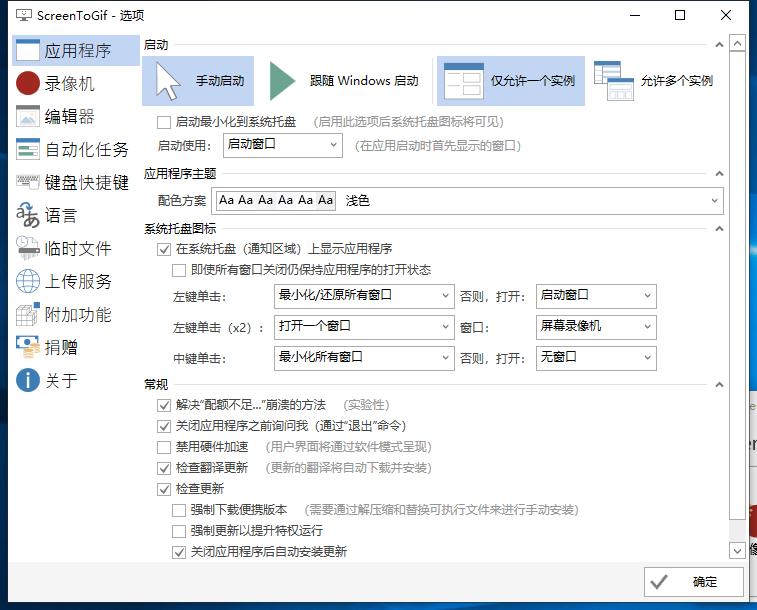This screenshot has width=757, height=610.
Task: Click the Aa color scheme preview swatch
Action: (276, 201)
